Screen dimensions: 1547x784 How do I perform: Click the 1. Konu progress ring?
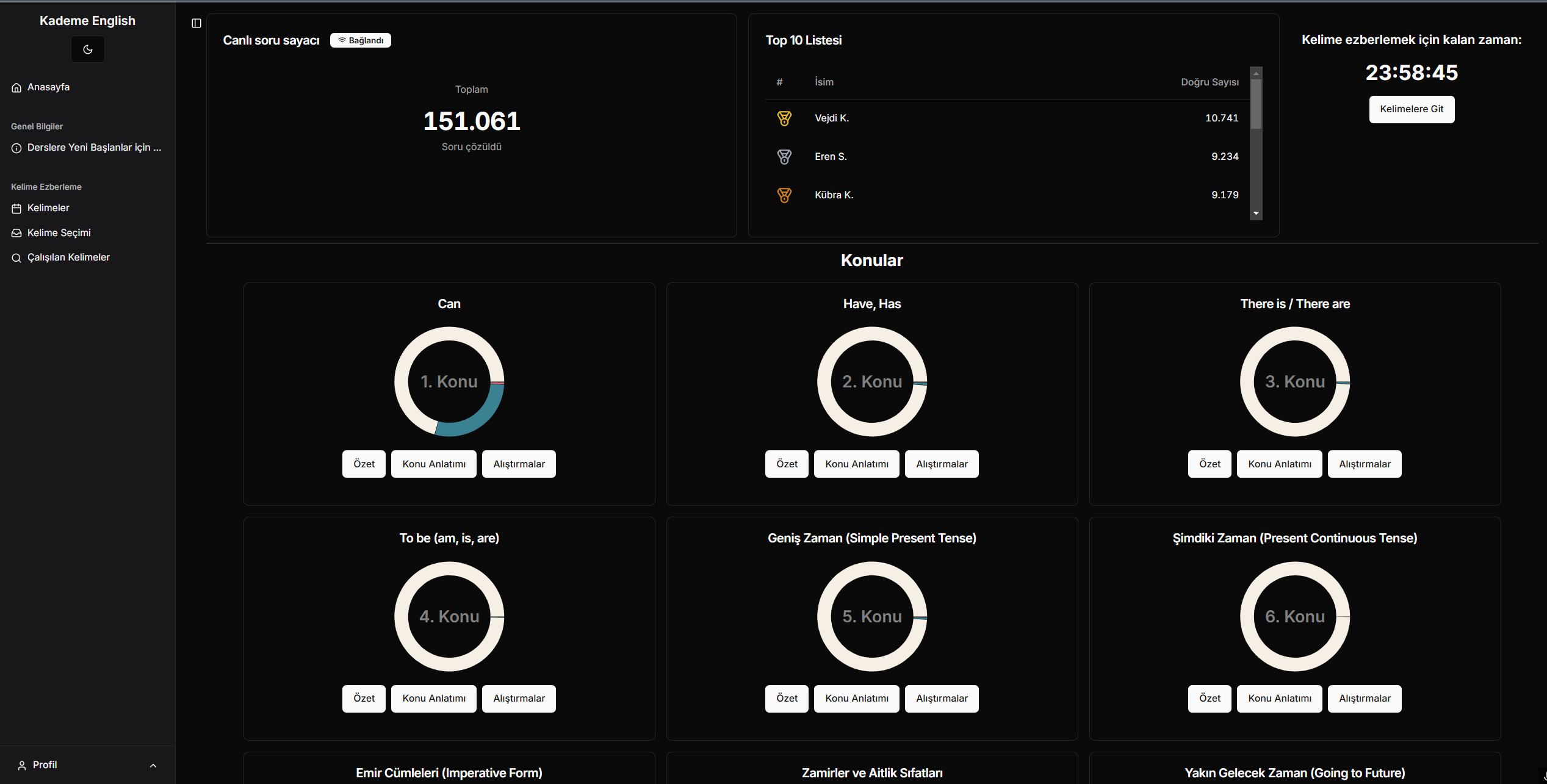(449, 382)
